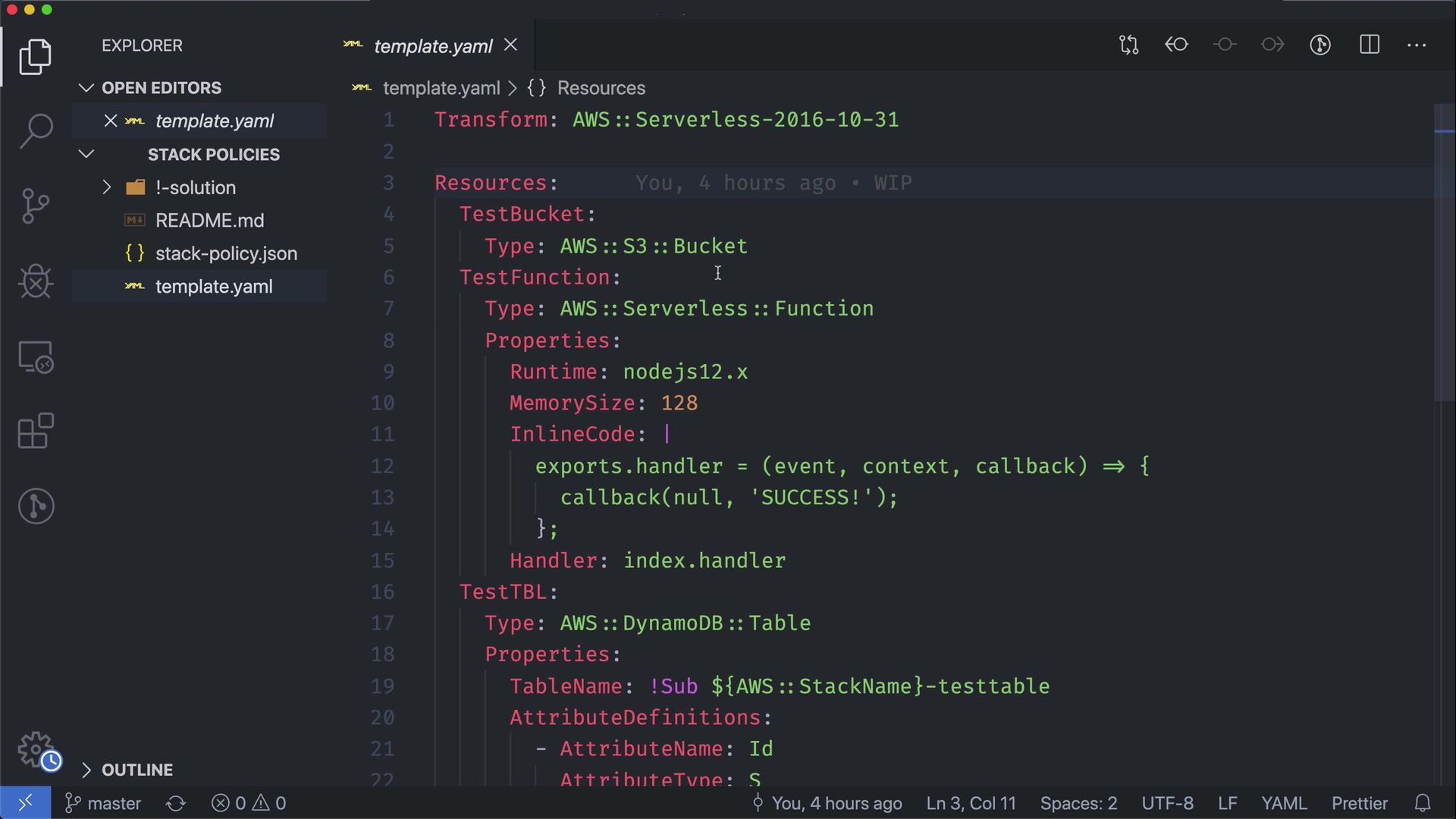The width and height of the screenshot is (1456, 819).
Task: Open the Remote Explorer view
Action: pyautogui.click(x=36, y=357)
